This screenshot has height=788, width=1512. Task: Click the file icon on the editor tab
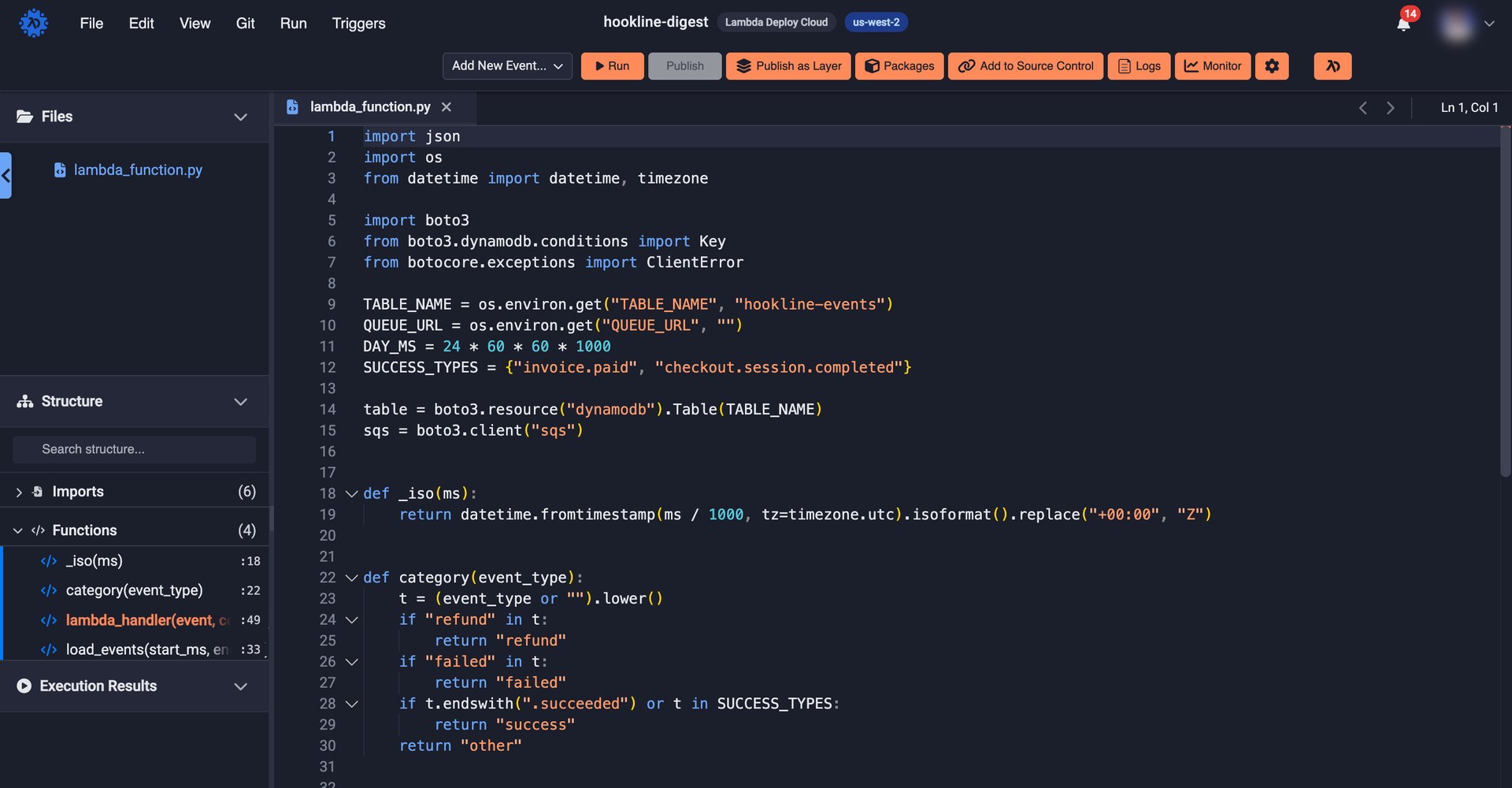(x=292, y=107)
